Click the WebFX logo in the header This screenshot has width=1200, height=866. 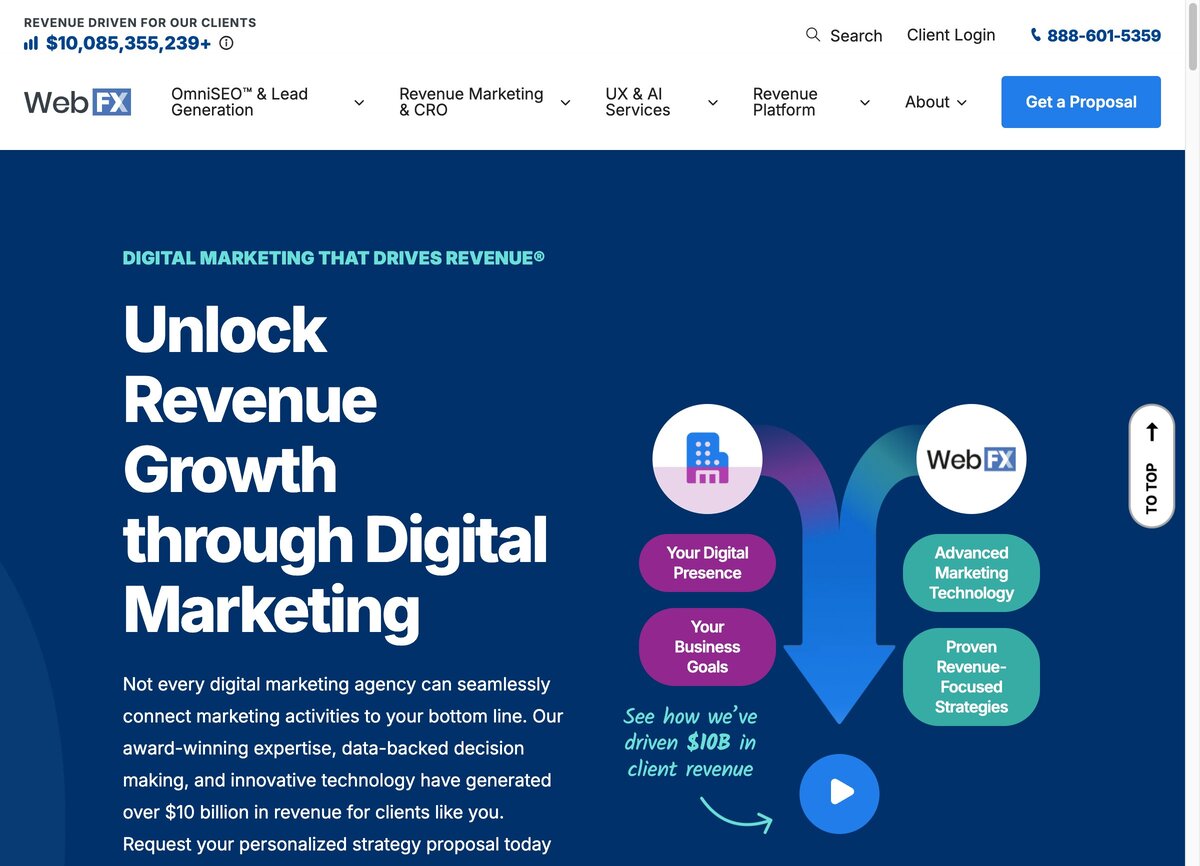pyautogui.click(x=78, y=102)
